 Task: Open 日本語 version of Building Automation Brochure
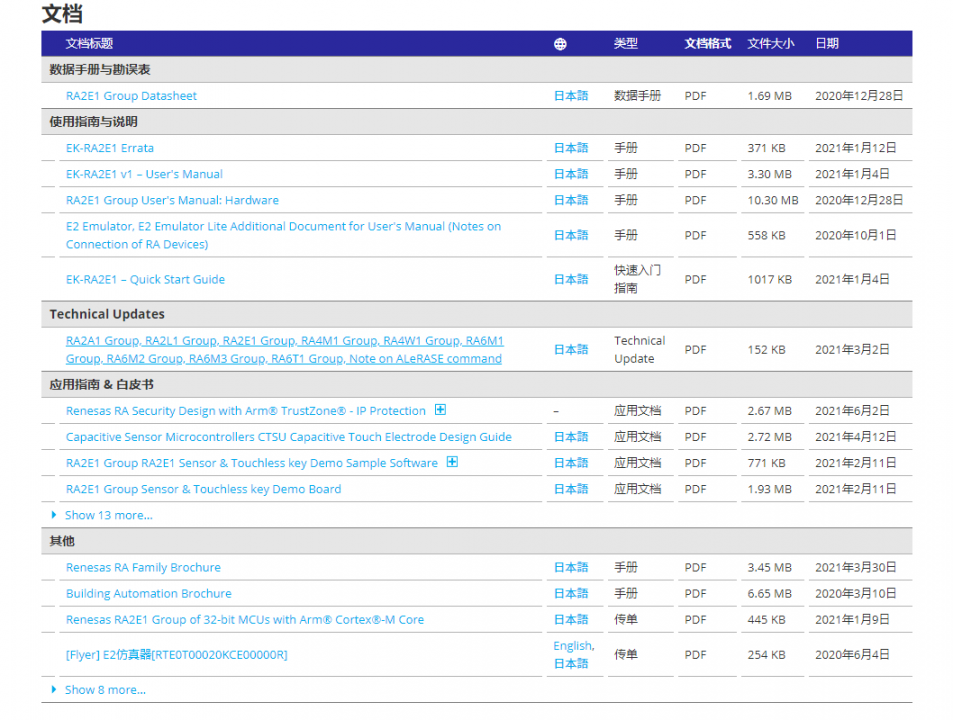tap(571, 593)
